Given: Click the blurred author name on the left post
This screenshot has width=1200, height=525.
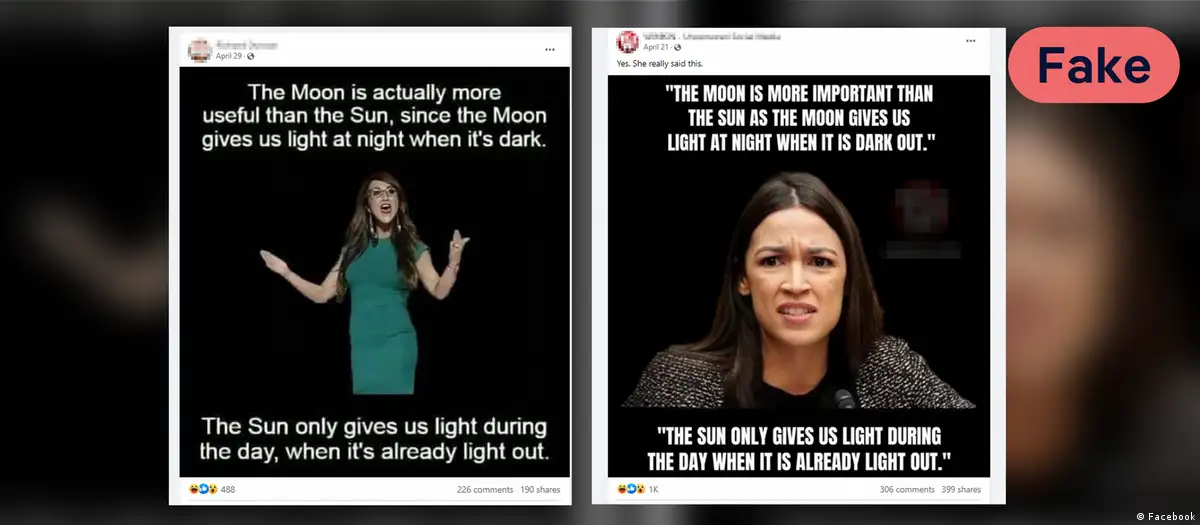Looking at the screenshot, I should pos(246,45).
